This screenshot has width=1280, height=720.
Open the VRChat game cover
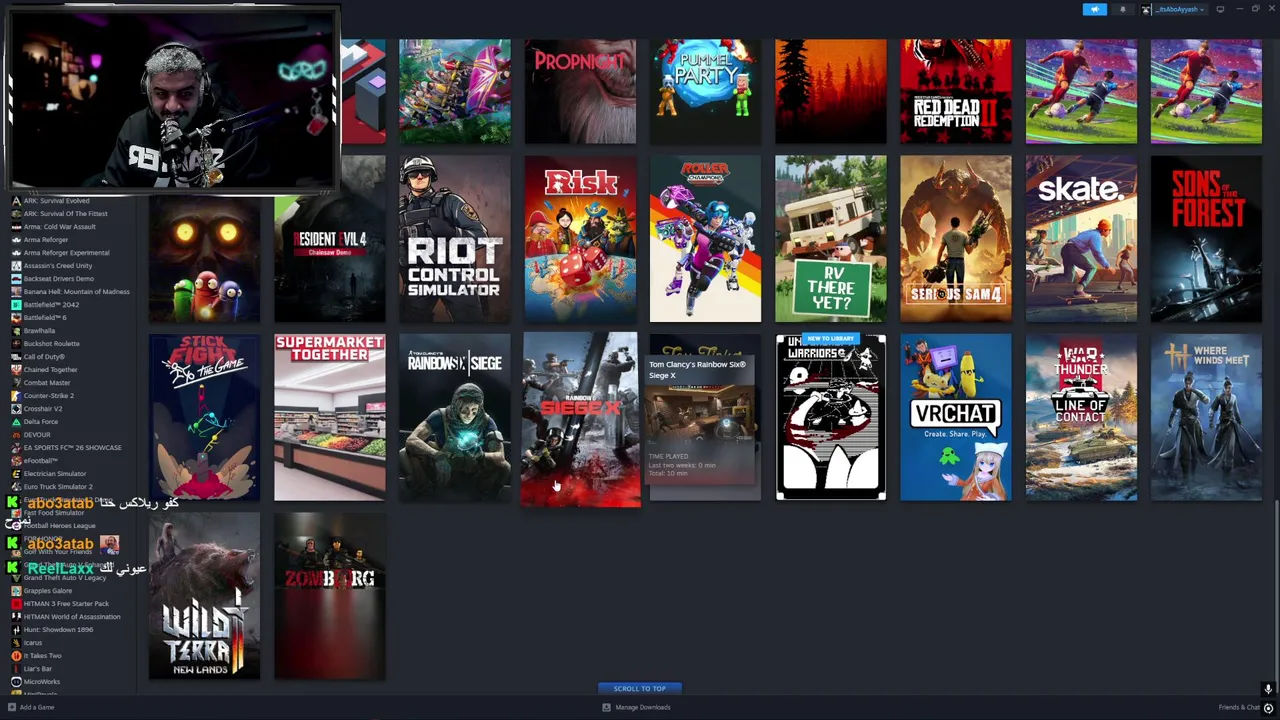(x=956, y=417)
